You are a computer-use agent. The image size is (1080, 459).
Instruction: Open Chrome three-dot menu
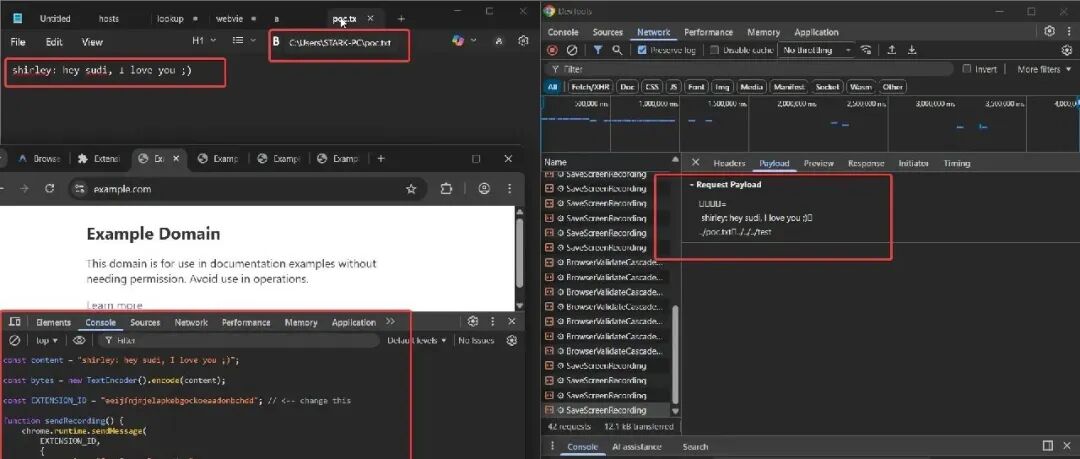[x=510, y=189]
